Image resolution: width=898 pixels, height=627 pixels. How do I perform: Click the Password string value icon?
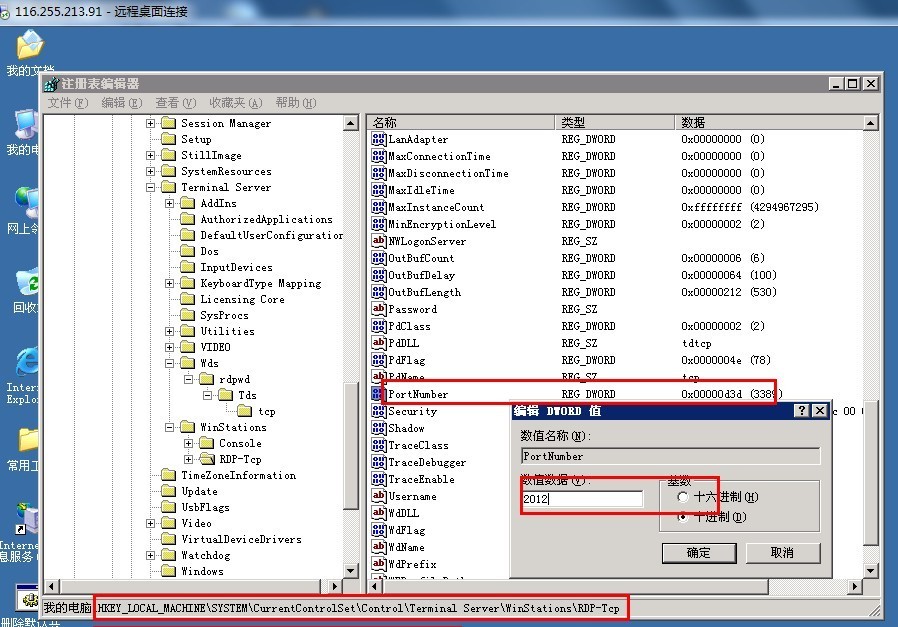pos(378,309)
